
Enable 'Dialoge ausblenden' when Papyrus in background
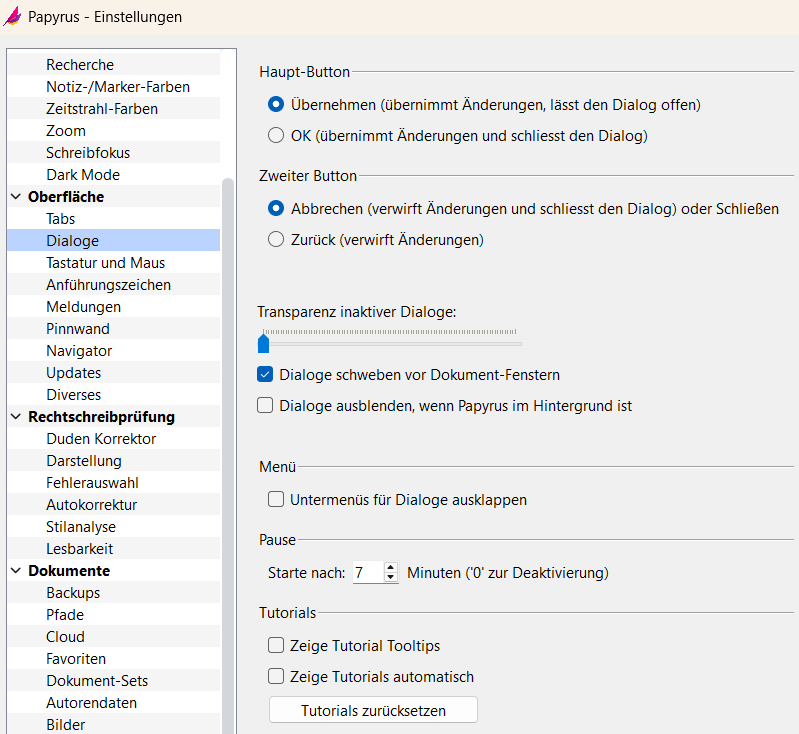point(266,406)
